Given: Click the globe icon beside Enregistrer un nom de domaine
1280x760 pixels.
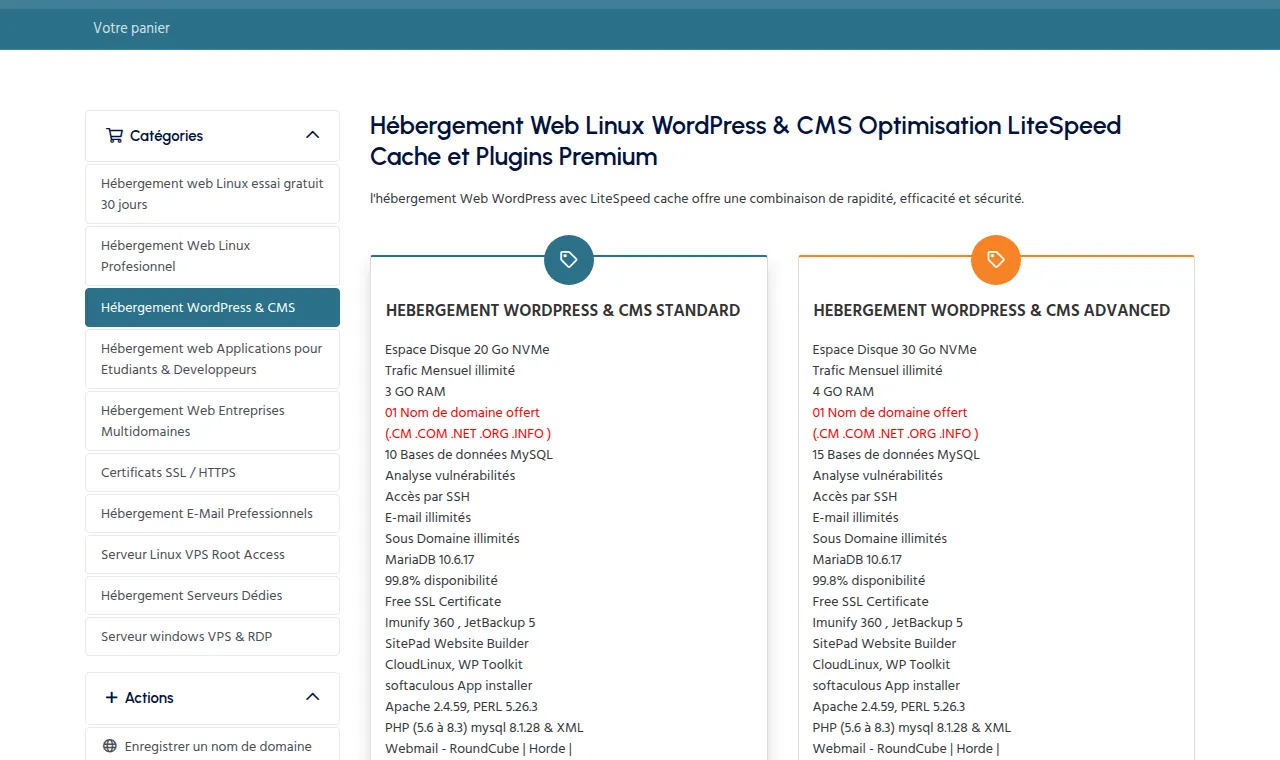Looking at the screenshot, I should coord(110,746).
